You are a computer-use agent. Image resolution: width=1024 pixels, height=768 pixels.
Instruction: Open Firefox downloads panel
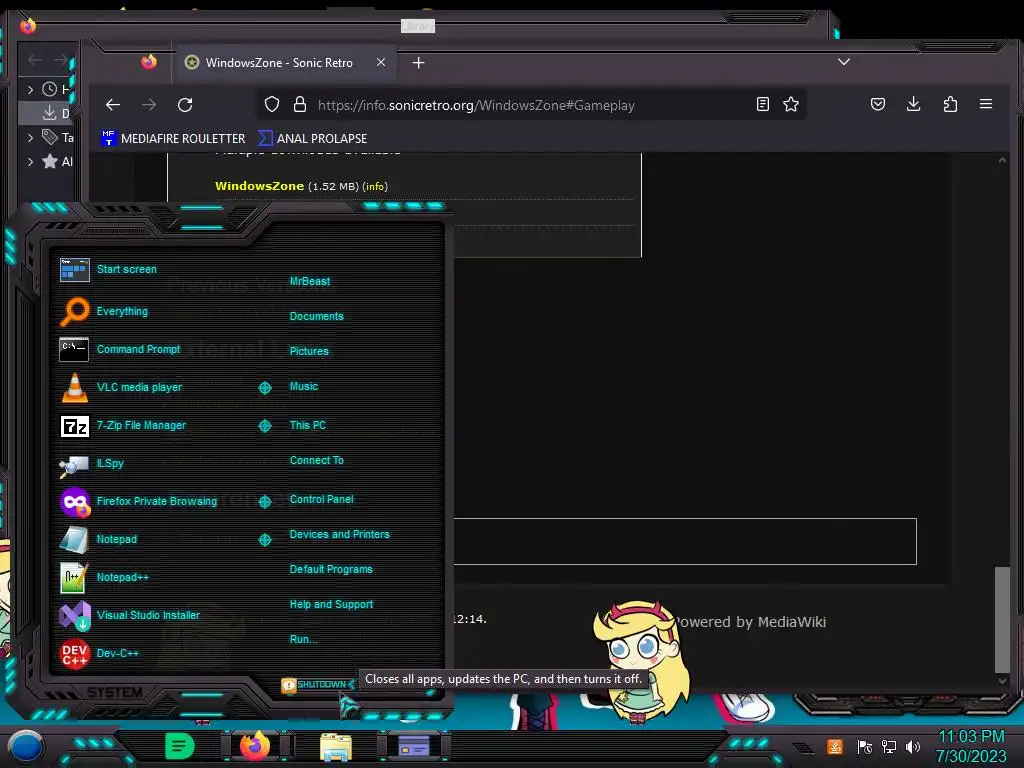click(914, 104)
